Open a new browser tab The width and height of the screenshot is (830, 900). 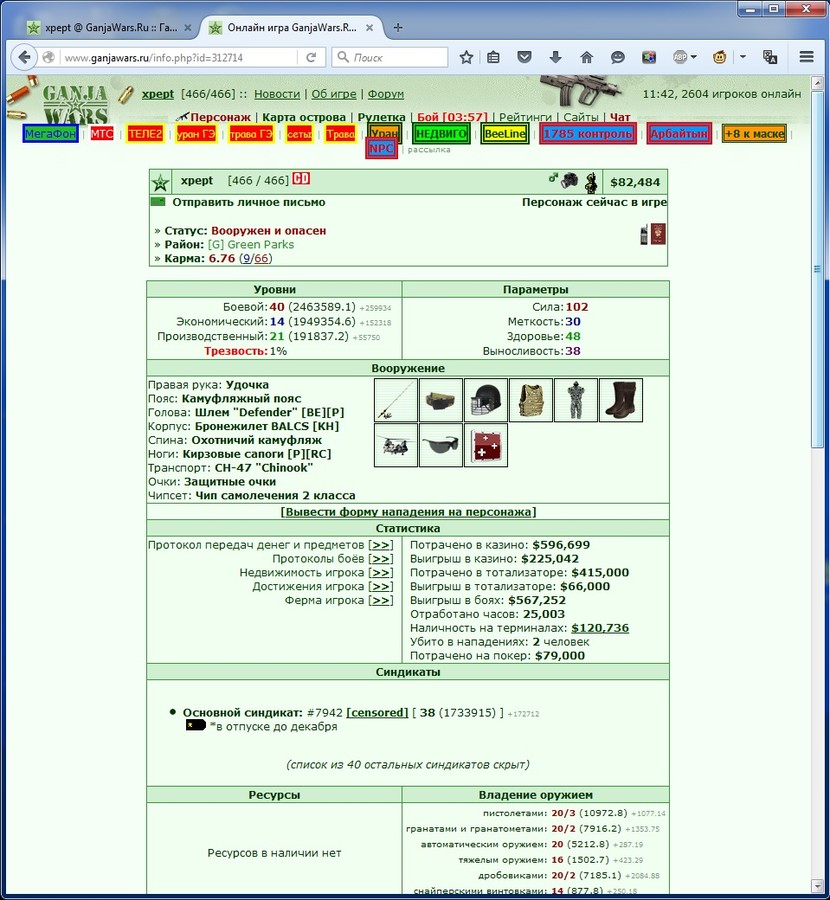pos(398,28)
